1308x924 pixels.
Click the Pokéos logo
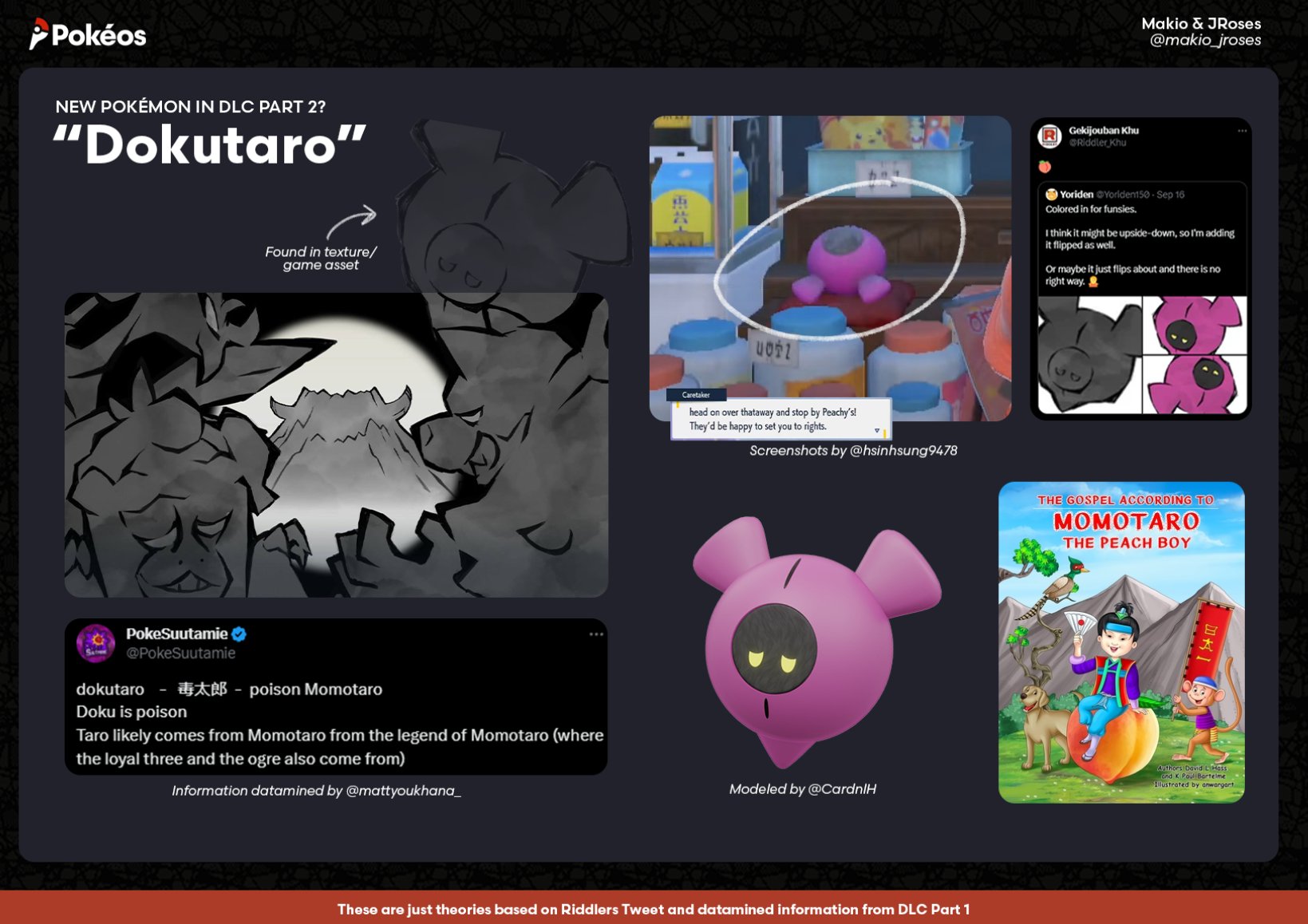(x=88, y=34)
